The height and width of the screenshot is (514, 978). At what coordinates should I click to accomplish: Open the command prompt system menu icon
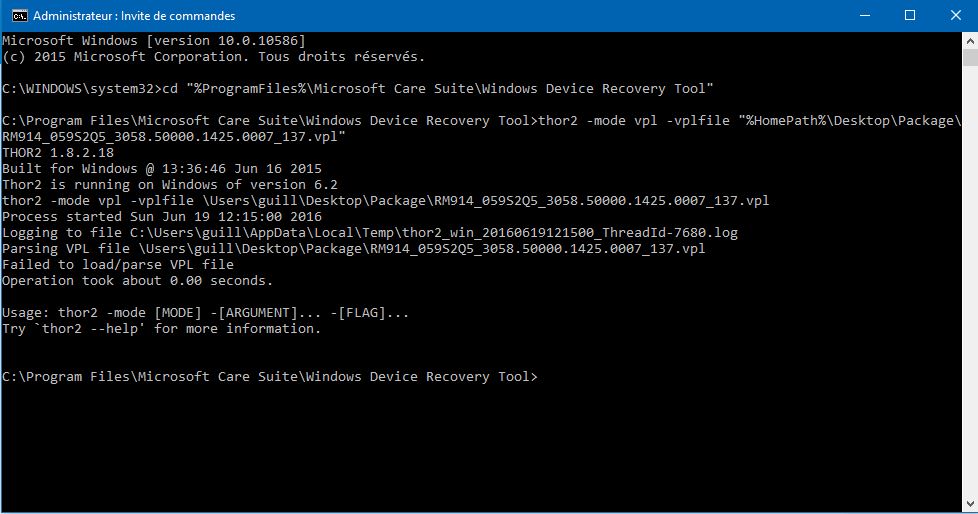[19, 16]
